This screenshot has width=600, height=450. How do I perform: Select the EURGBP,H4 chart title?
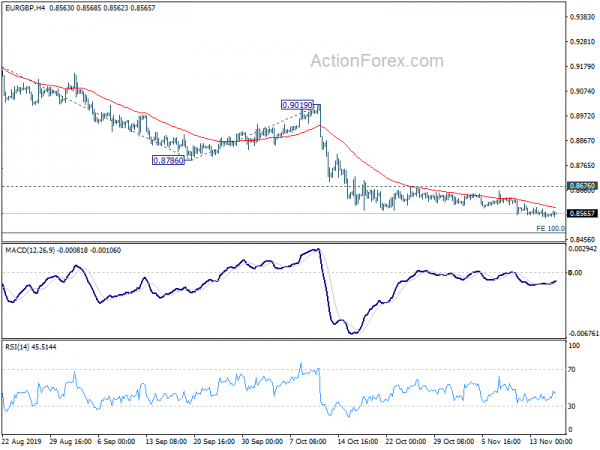pyautogui.click(x=25, y=8)
